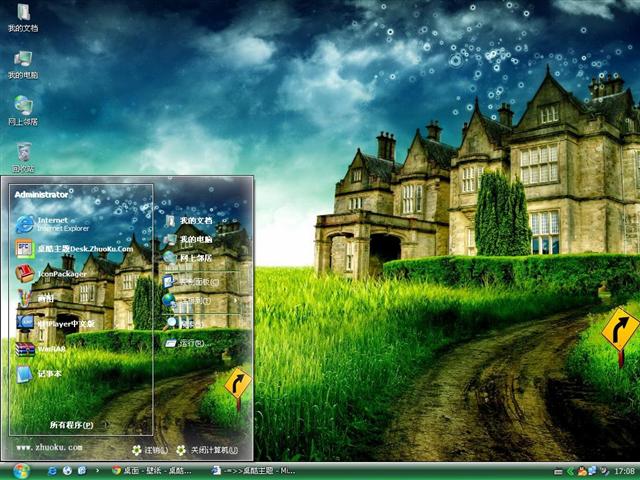
Task: Click the Administrator user name in start menu
Action: coord(41,195)
